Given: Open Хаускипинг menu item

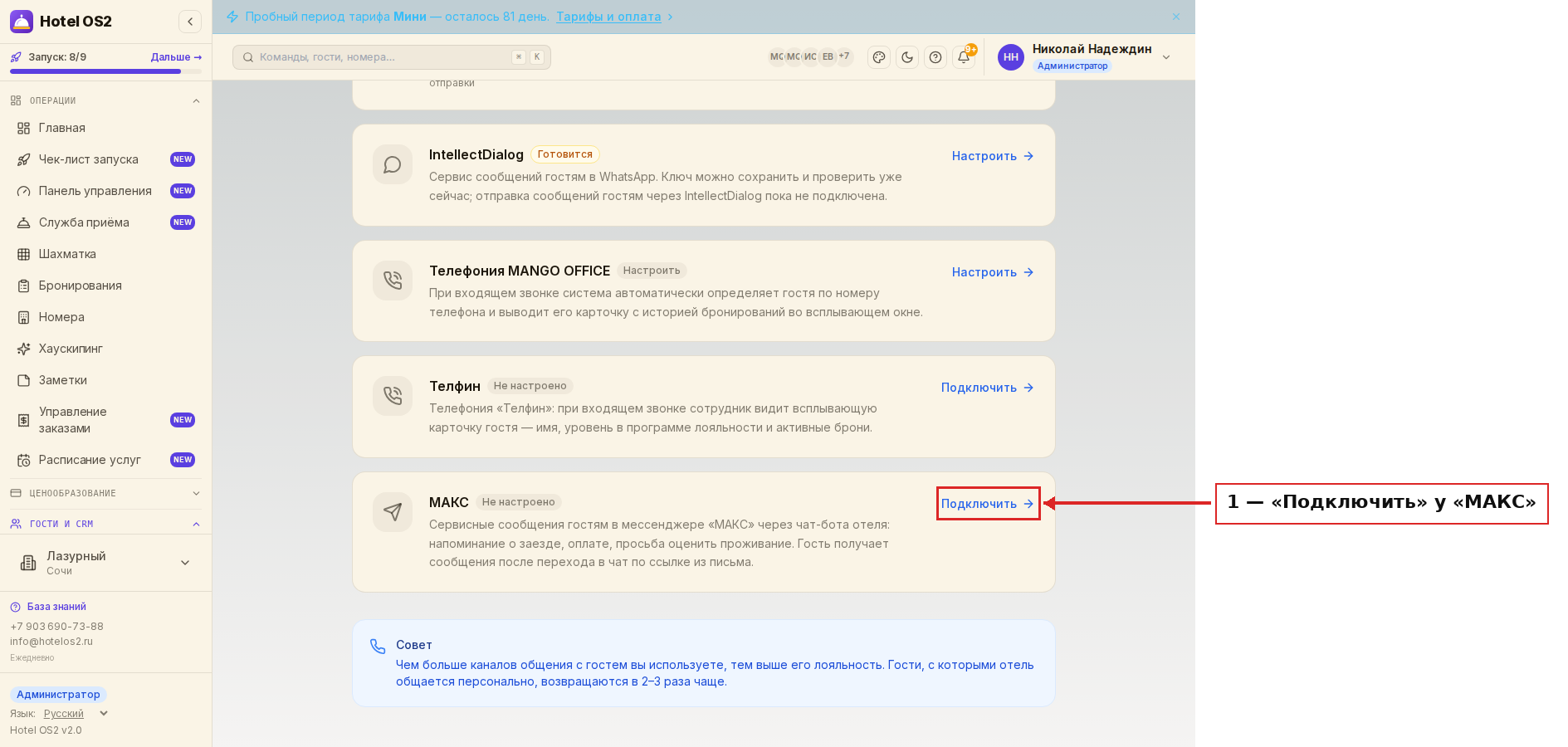Looking at the screenshot, I should (106, 349).
